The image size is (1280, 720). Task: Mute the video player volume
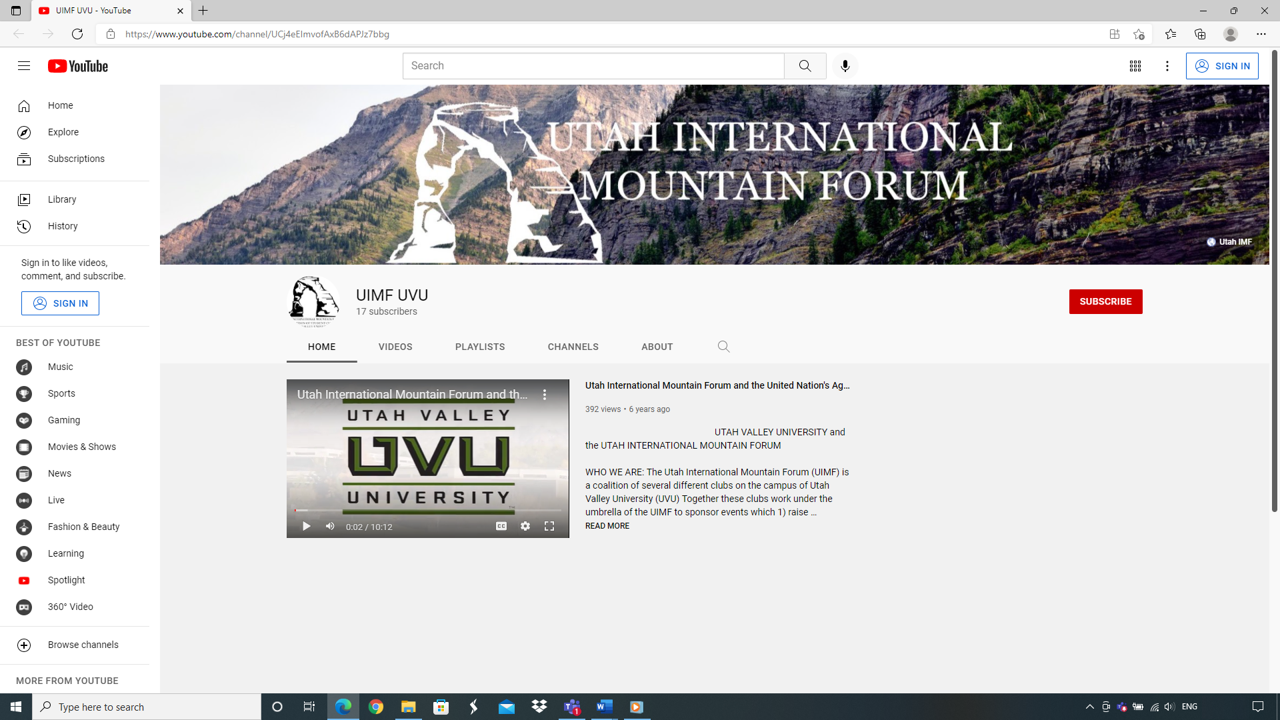click(x=330, y=526)
